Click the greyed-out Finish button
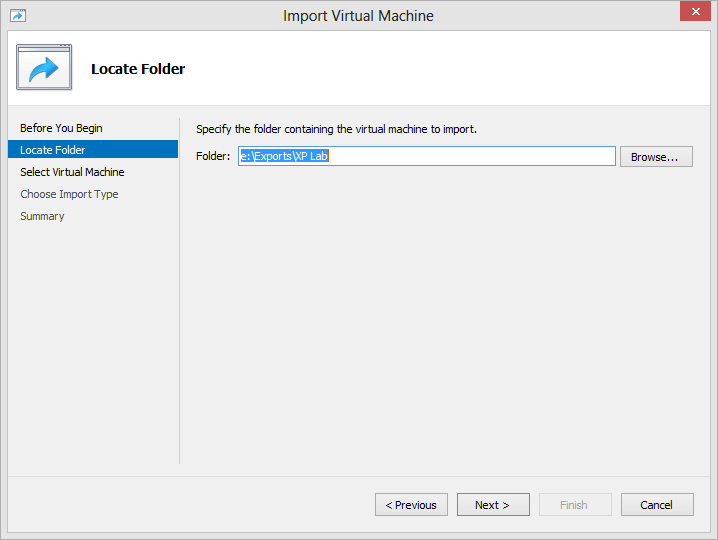Screen dimensions: 718x540 point(575,505)
